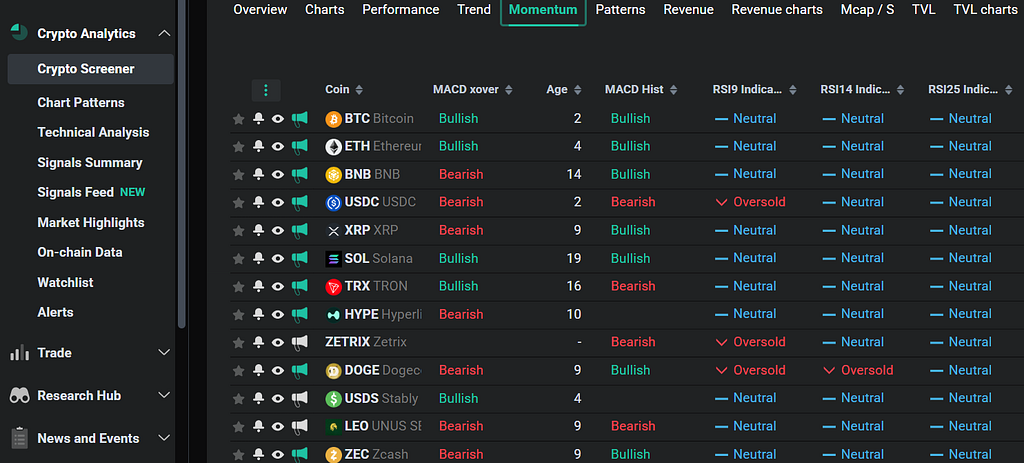The width and height of the screenshot is (1024, 463).
Task: Star the DOGE row
Action: point(238,370)
